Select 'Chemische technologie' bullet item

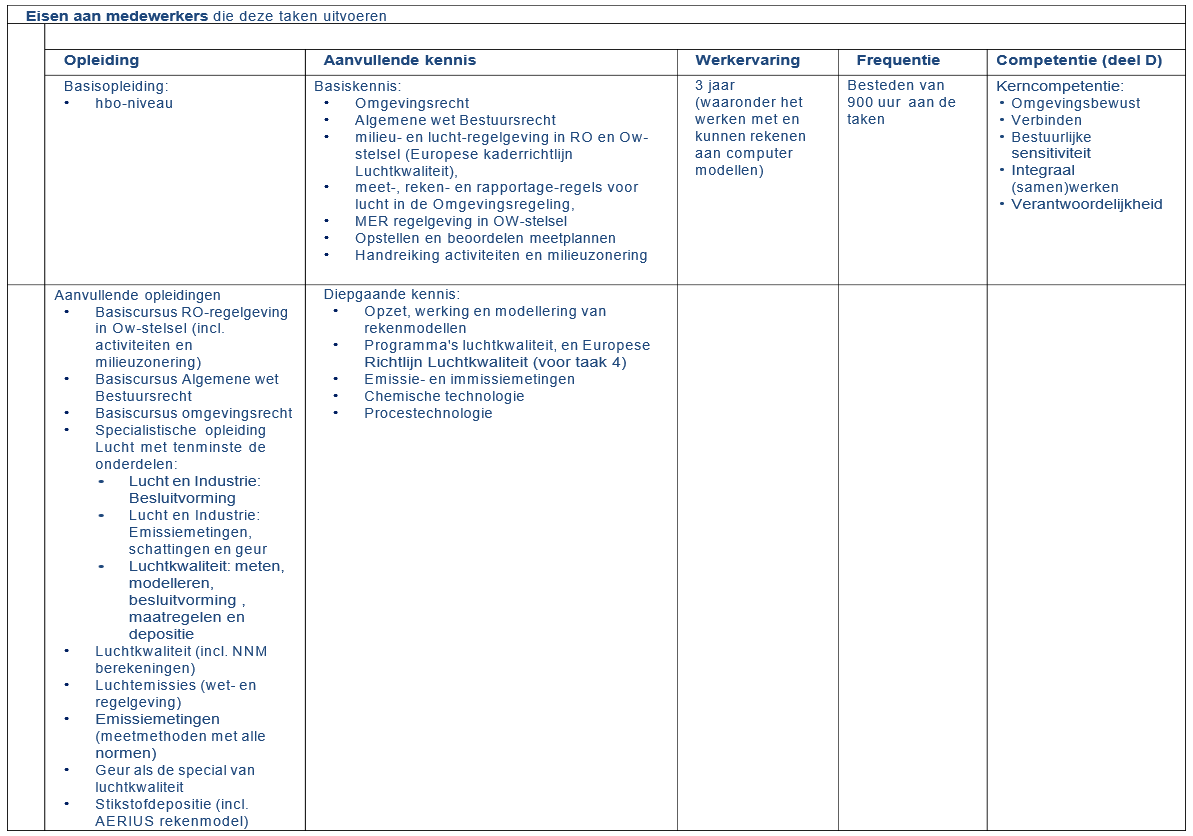pyautogui.click(x=444, y=396)
